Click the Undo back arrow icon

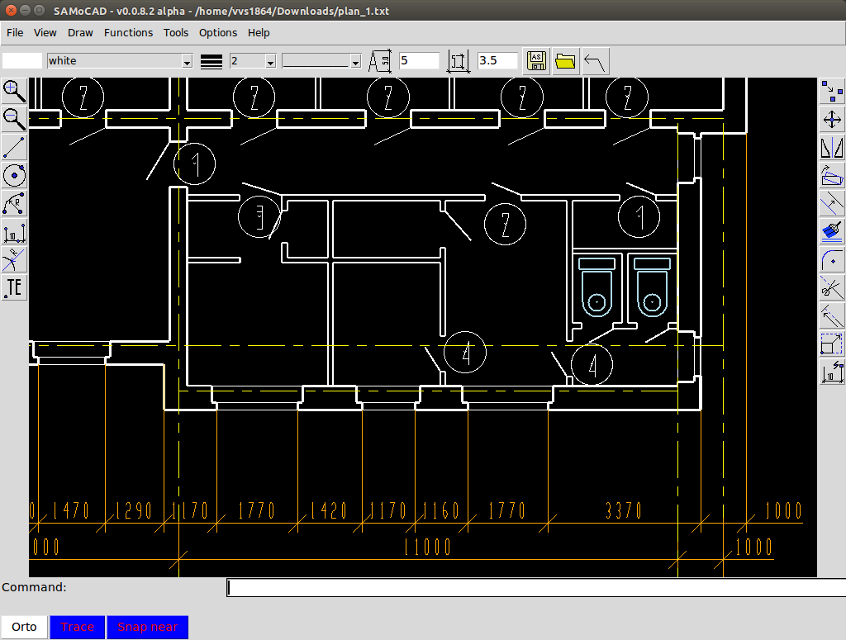pyautogui.click(x=595, y=61)
